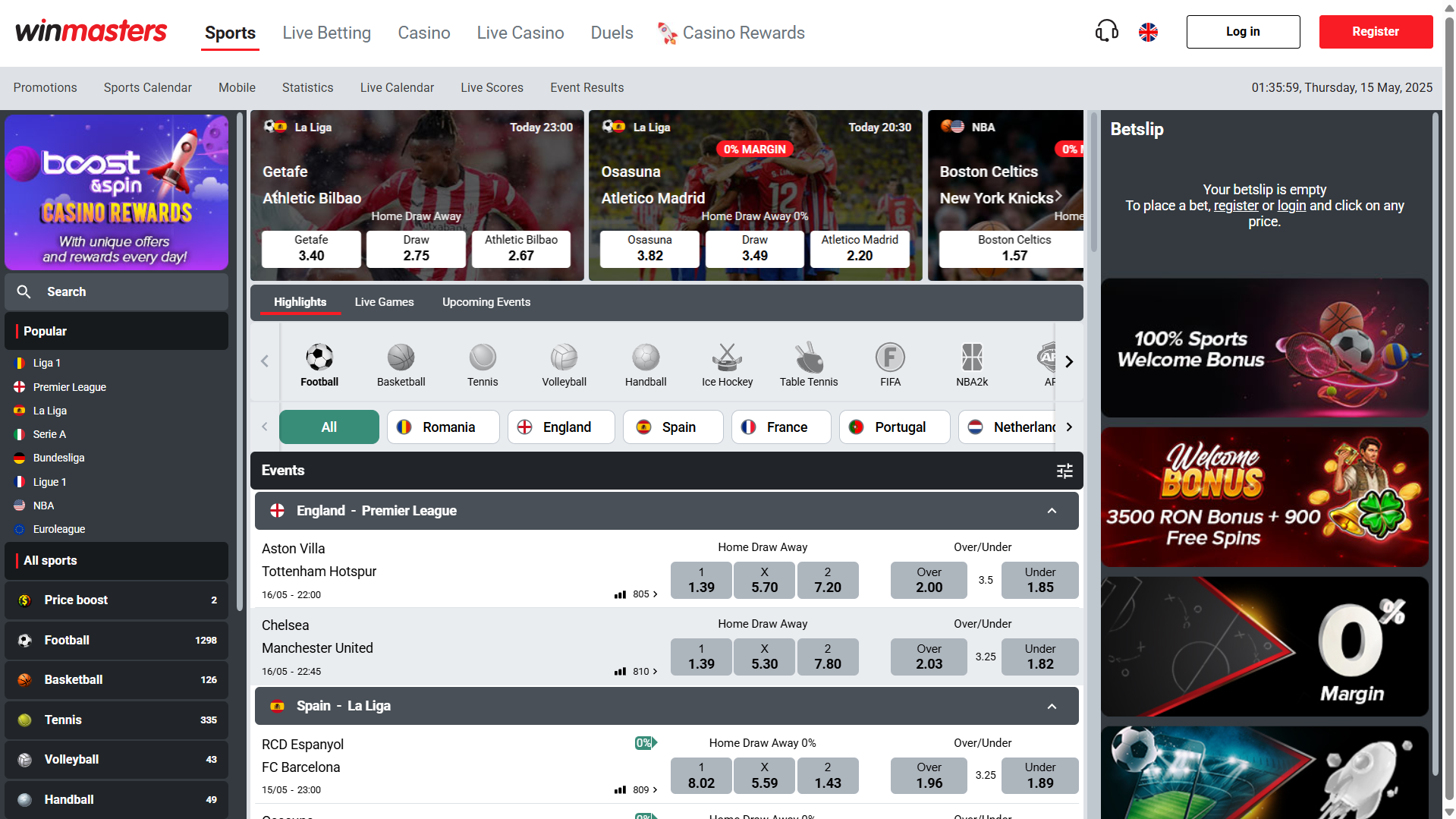Filter events by Romania
The height and width of the screenshot is (819, 1456).
point(442,427)
